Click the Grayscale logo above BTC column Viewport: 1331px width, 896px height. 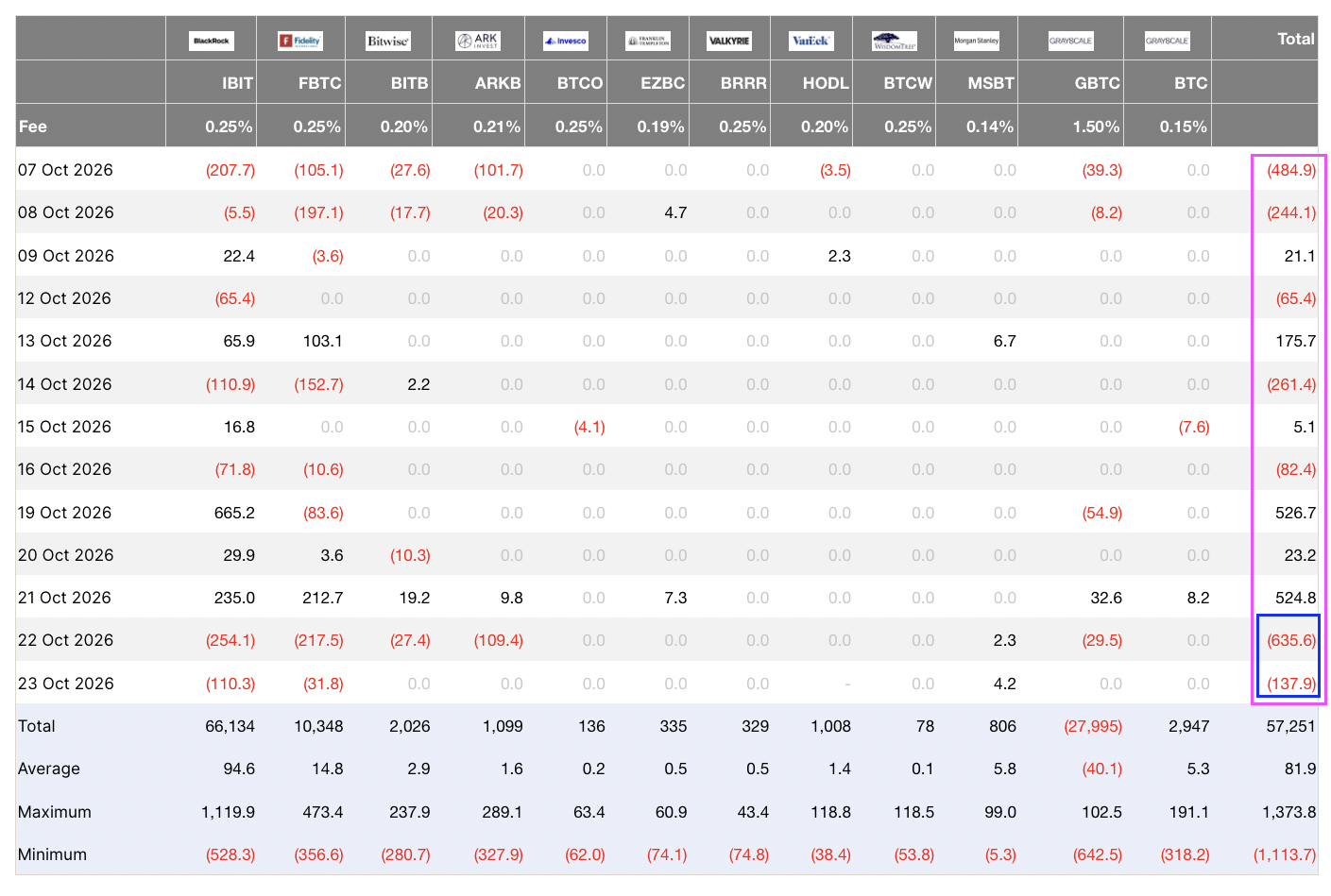point(1167,41)
